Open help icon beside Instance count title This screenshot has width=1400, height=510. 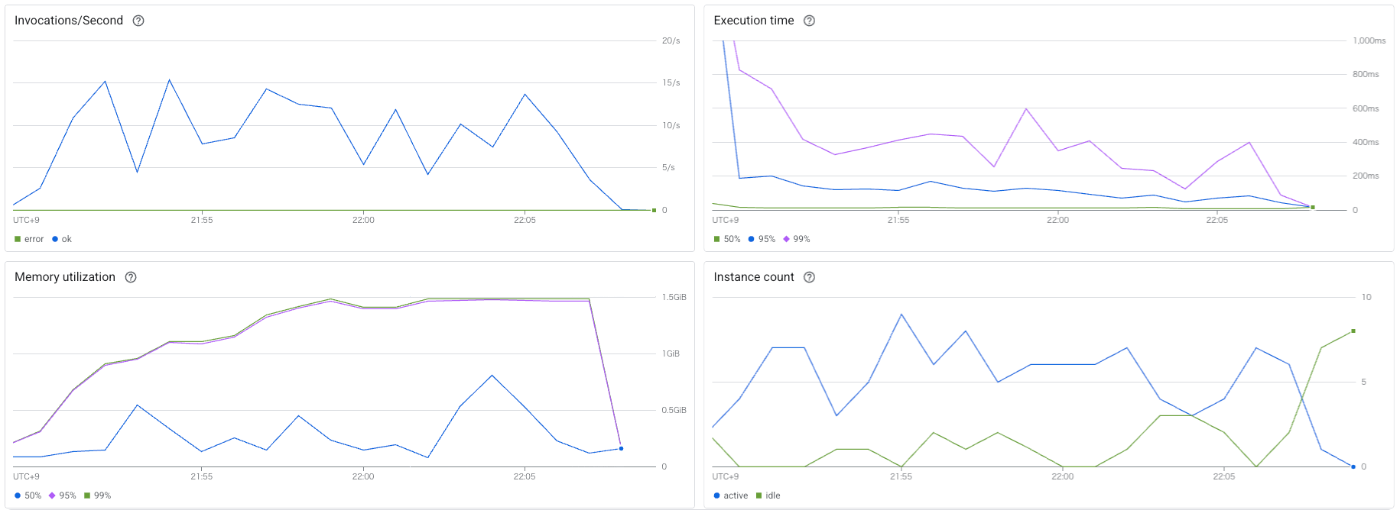(809, 277)
